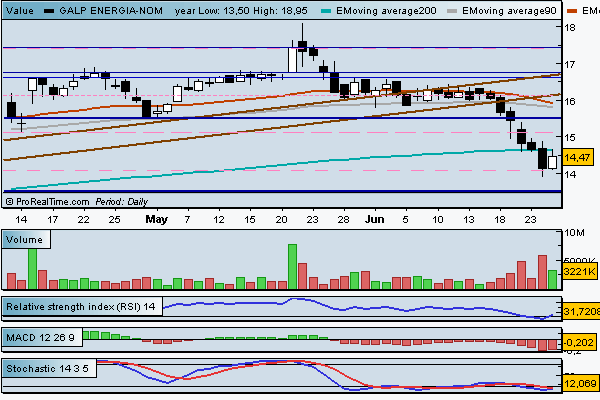This screenshot has width=600, height=400.
Task: Click the Volume panel label
Action: [26, 240]
